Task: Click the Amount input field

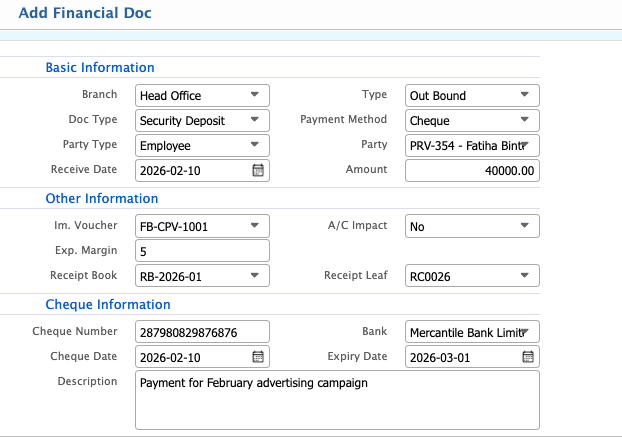Action: 472,171
